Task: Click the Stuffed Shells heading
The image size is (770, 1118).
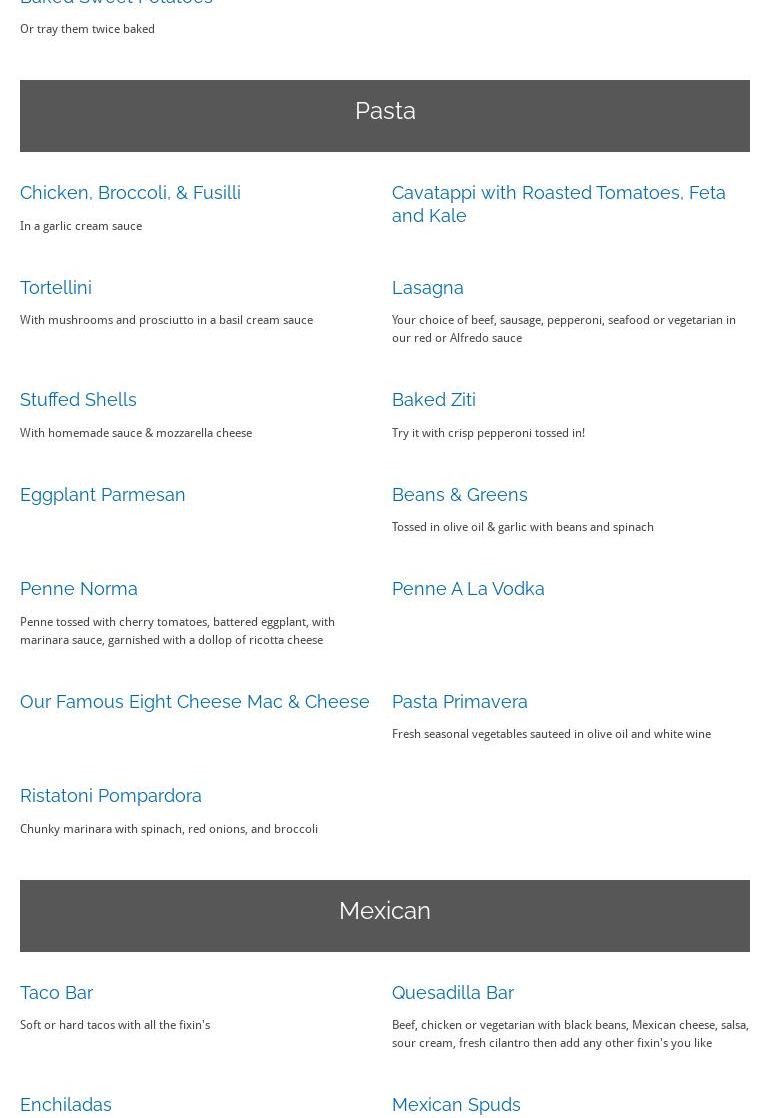Action: (x=78, y=399)
